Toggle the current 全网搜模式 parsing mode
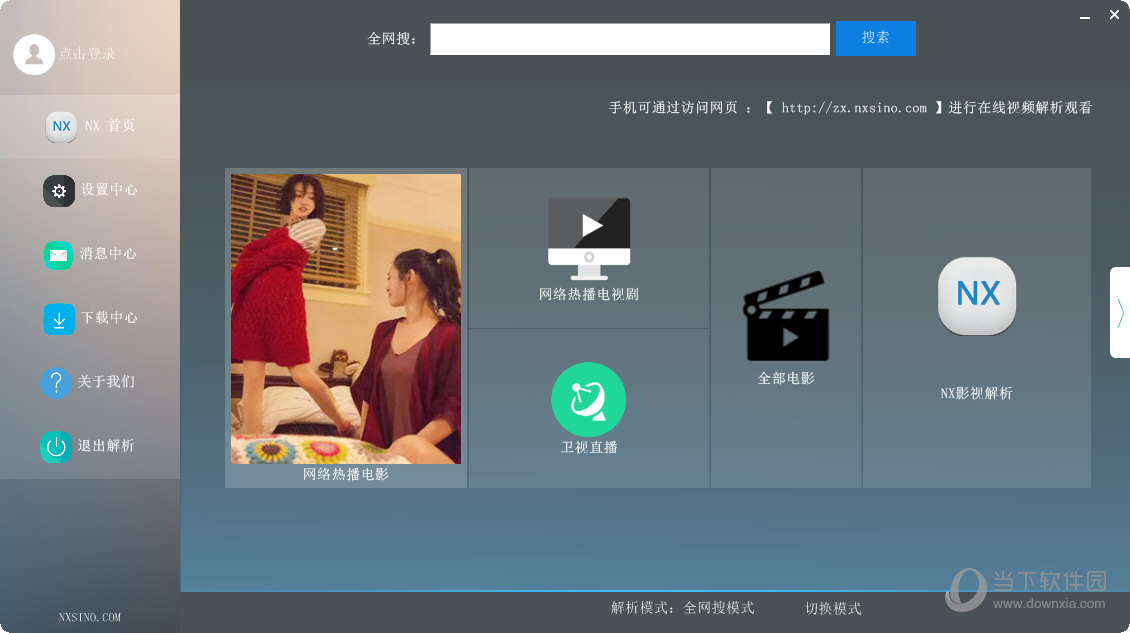This screenshot has width=1130, height=633. 717,607
